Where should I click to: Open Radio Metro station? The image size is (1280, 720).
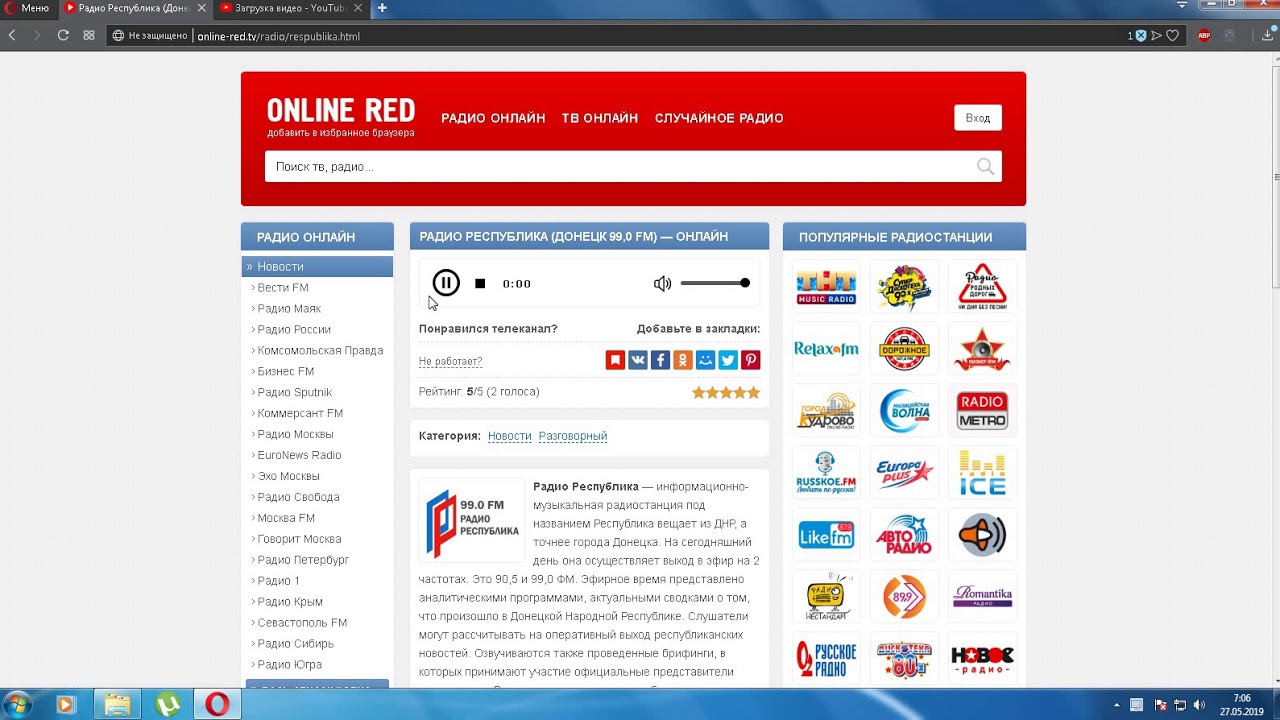[x=982, y=411]
